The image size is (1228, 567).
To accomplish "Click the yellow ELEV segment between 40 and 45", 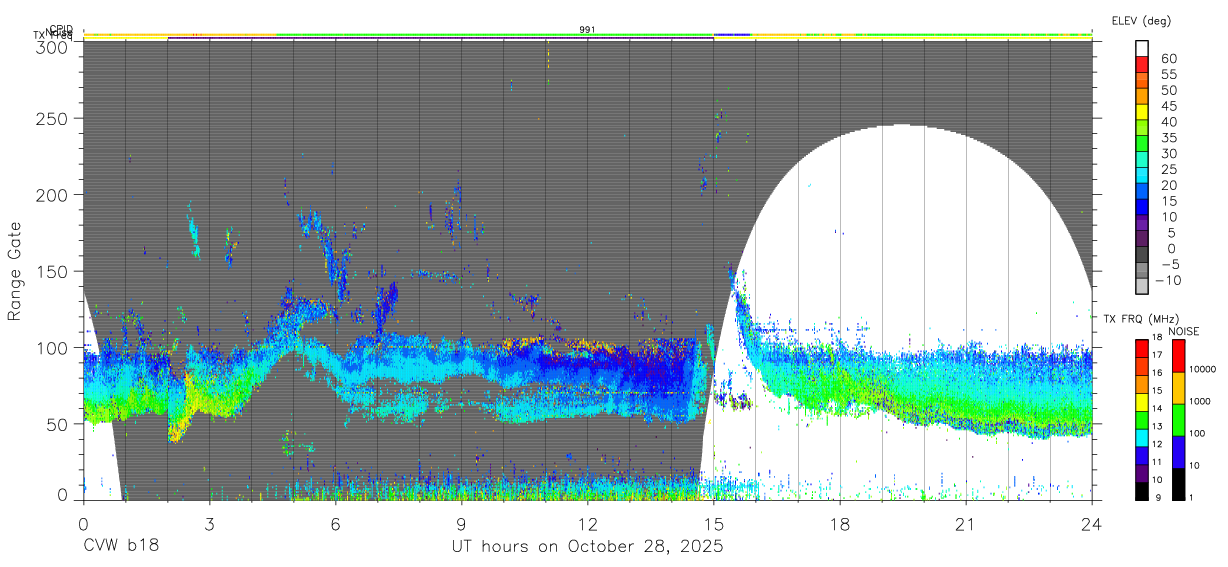I will pyautogui.click(x=1142, y=112).
